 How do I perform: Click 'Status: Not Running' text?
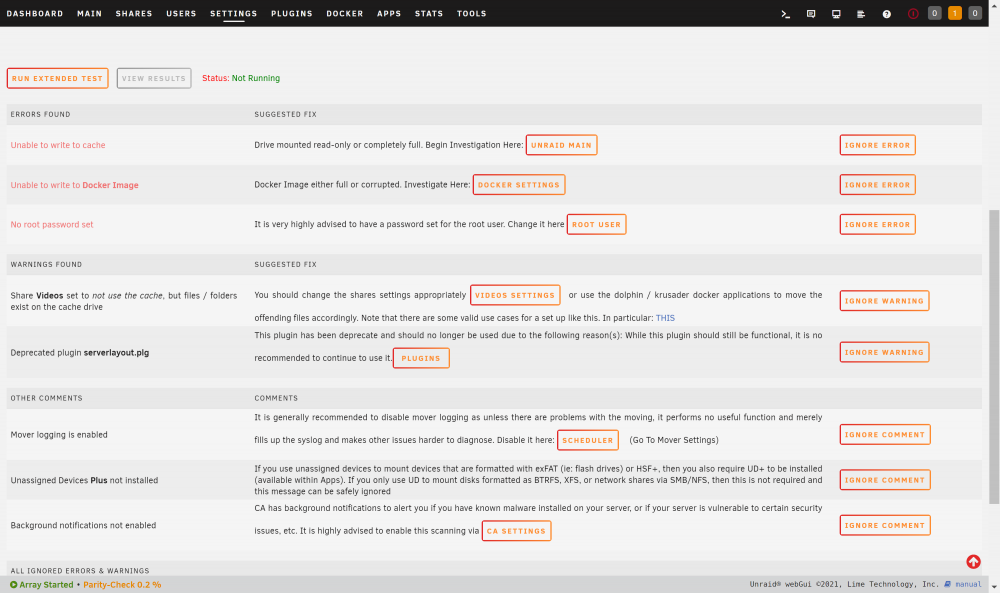click(241, 78)
